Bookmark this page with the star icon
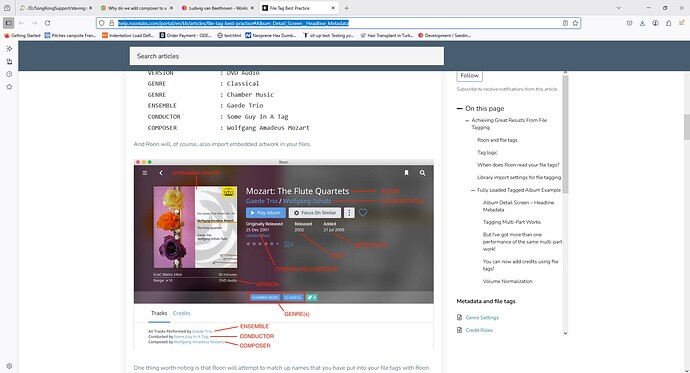This screenshot has width=690, height=373. [x=575, y=23]
